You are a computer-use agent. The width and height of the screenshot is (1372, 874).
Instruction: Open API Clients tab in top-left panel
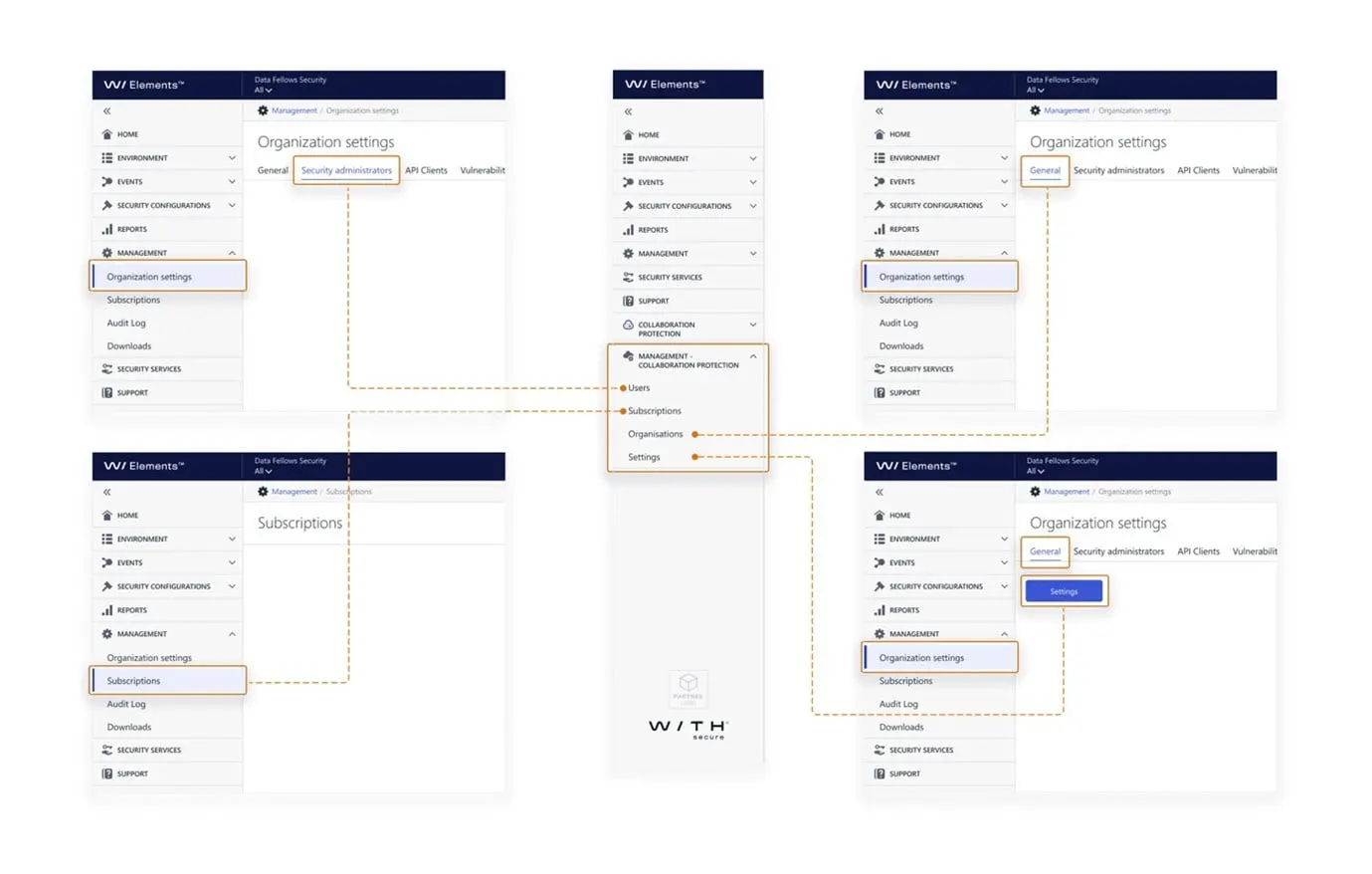426,170
